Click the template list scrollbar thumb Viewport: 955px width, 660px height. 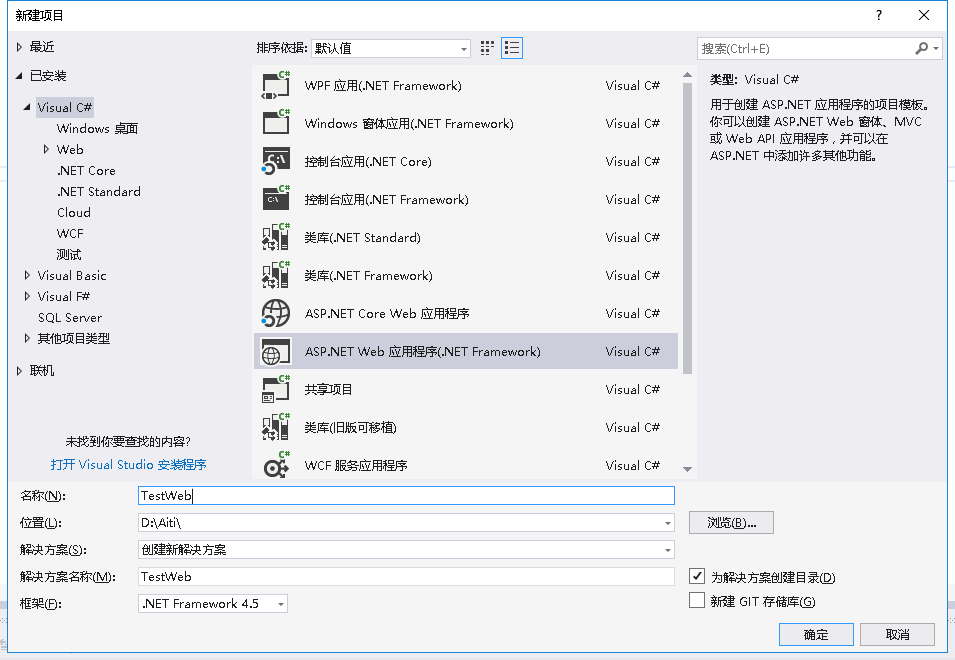click(x=687, y=228)
